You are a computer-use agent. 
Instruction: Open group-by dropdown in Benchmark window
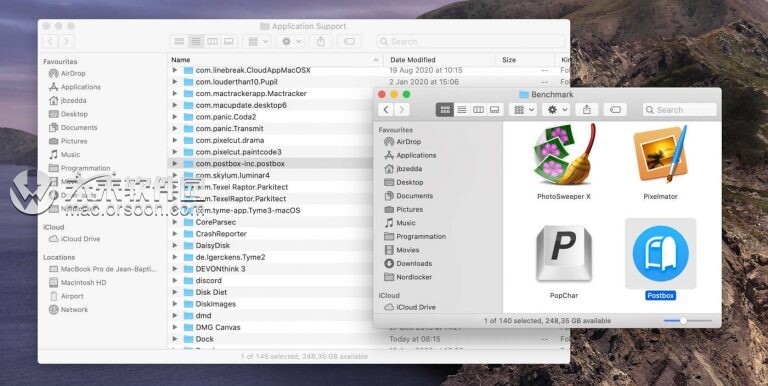click(x=523, y=110)
